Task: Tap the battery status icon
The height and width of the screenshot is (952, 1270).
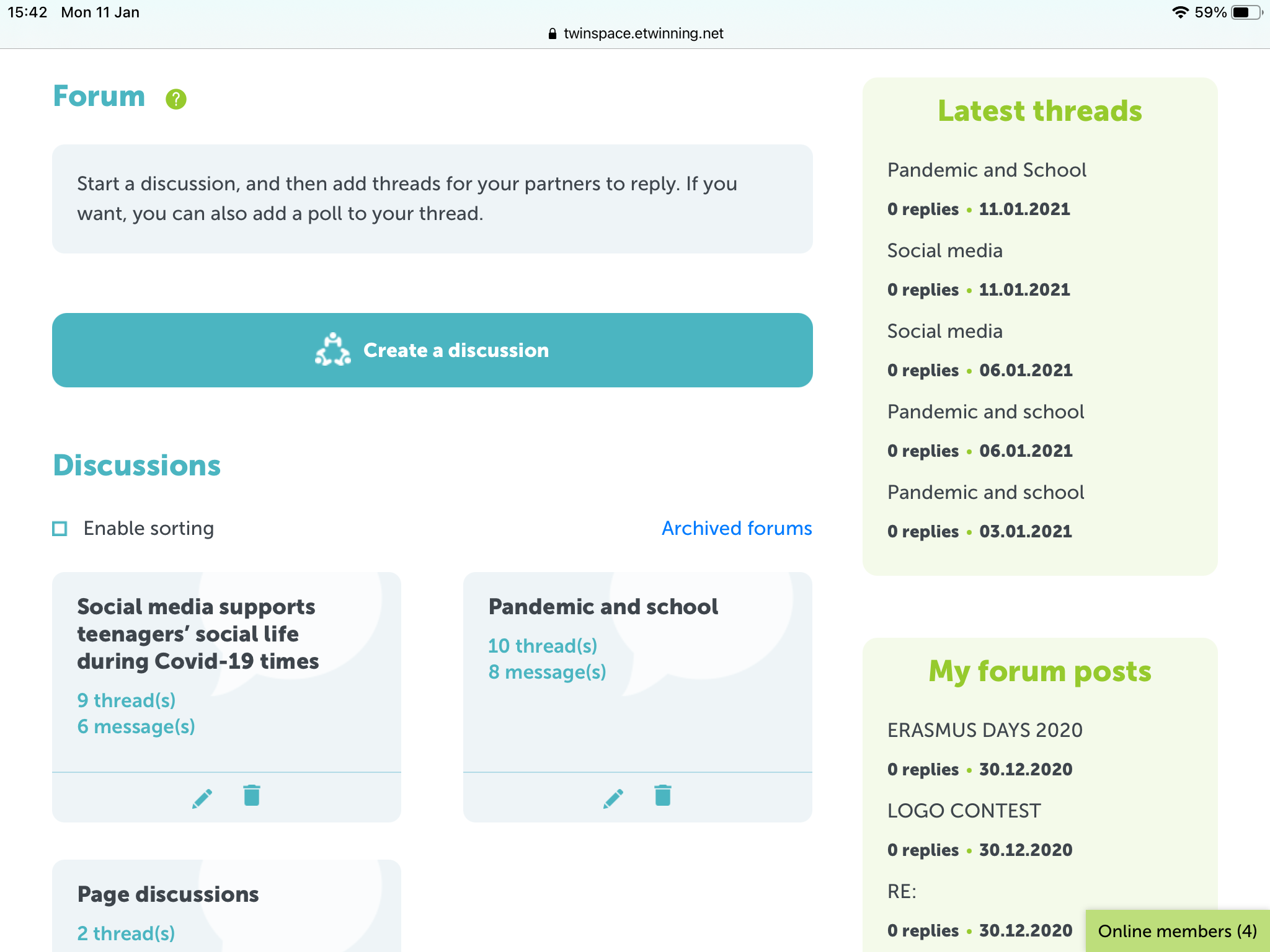Action: tap(1245, 12)
